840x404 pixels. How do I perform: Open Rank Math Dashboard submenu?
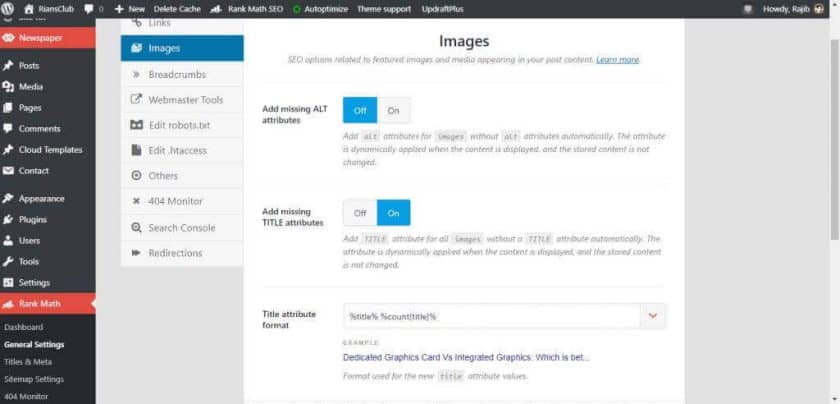click(x=24, y=327)
